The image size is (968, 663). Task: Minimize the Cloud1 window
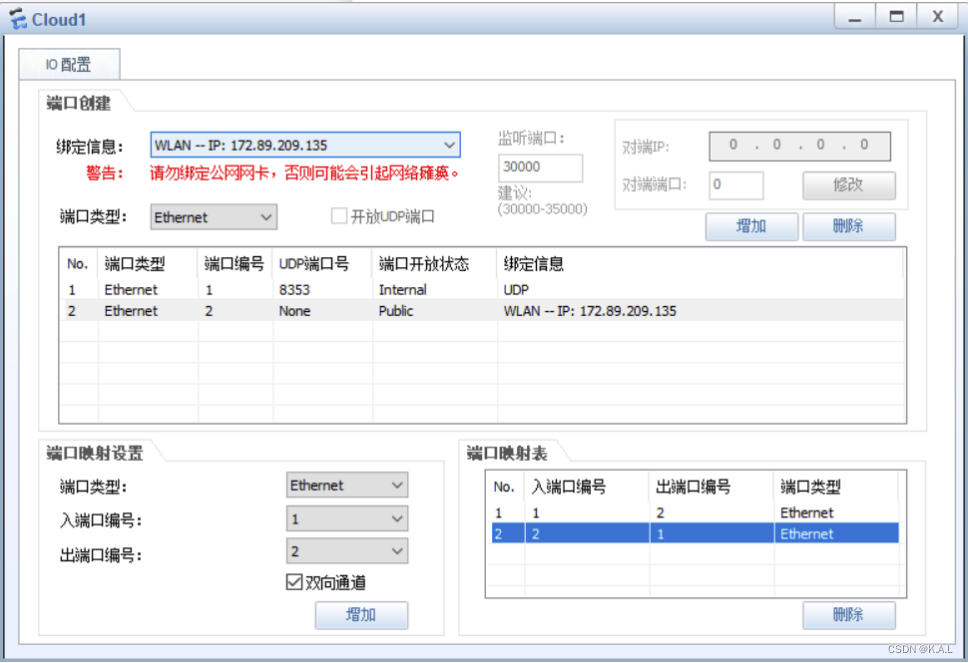[x=855, y=17]
